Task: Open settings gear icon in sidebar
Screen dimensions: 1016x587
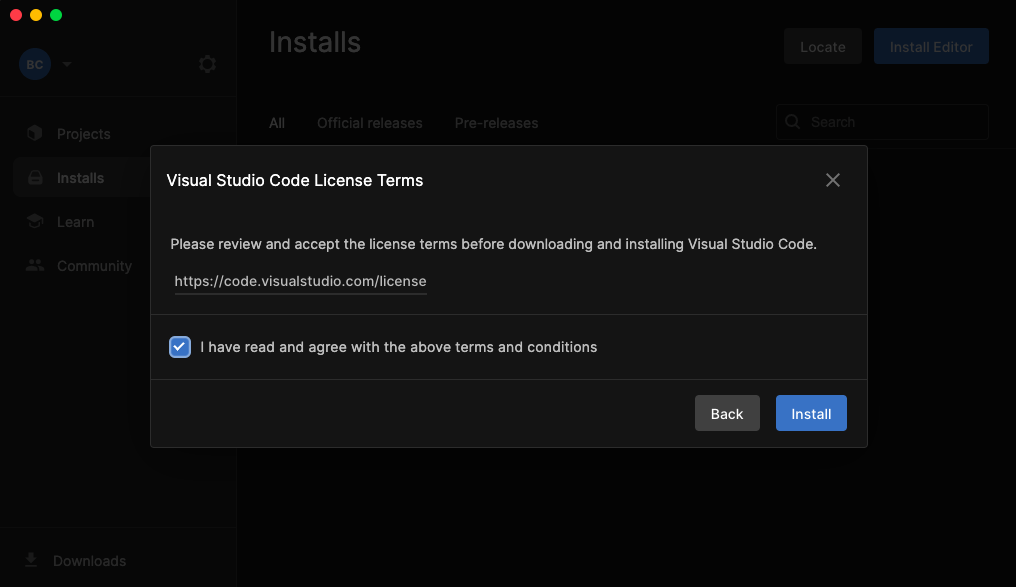Action: click(x=207, y=64)
